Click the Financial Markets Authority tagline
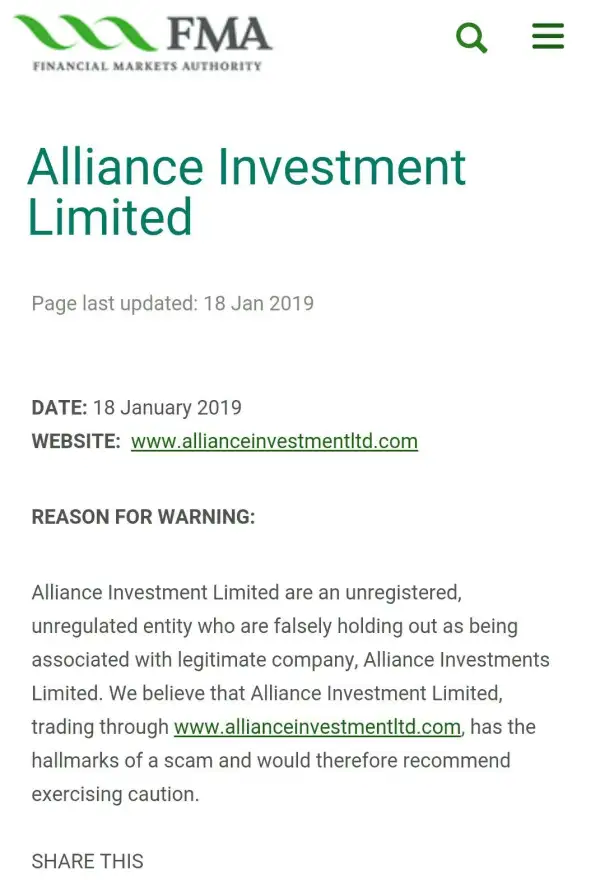The width and height of the screenshot is (600, 884). 147,66
